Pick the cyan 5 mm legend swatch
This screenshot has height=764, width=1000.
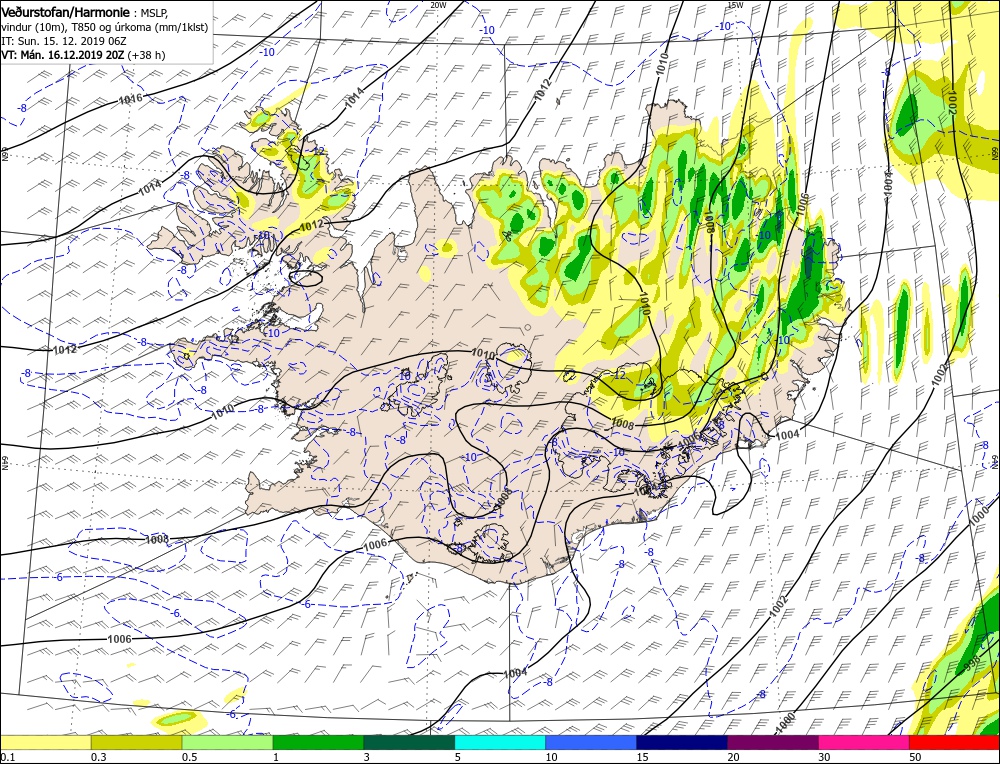(x=500, y=742)
